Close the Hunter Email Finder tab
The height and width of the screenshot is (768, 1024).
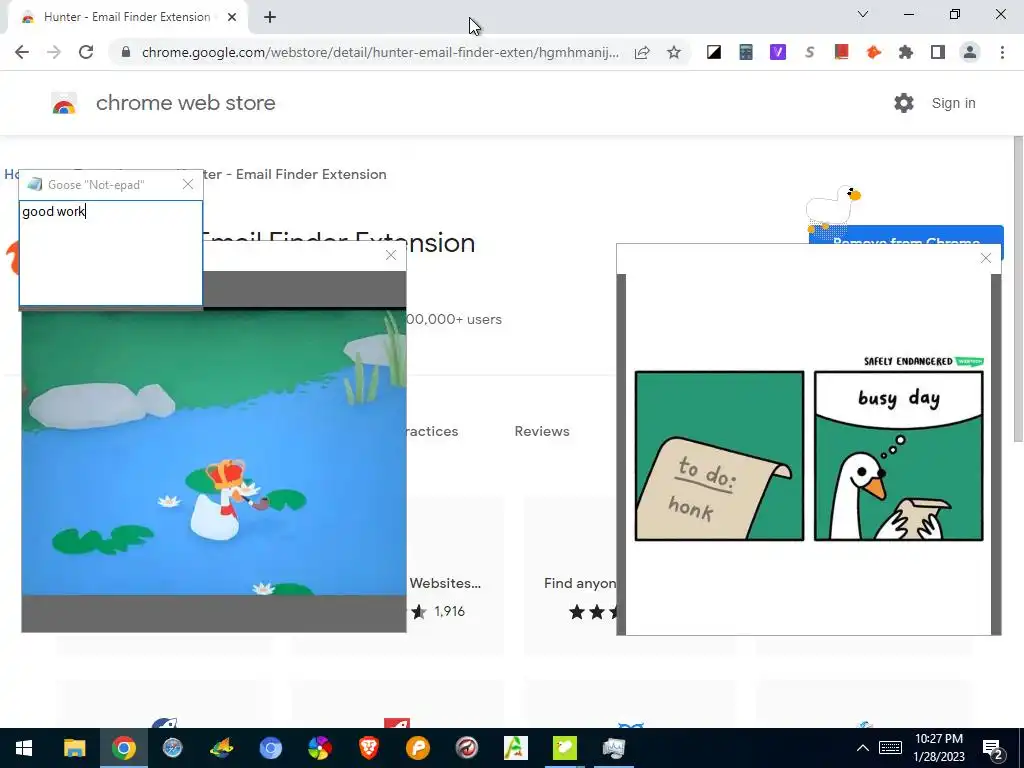tap(232, 18)
